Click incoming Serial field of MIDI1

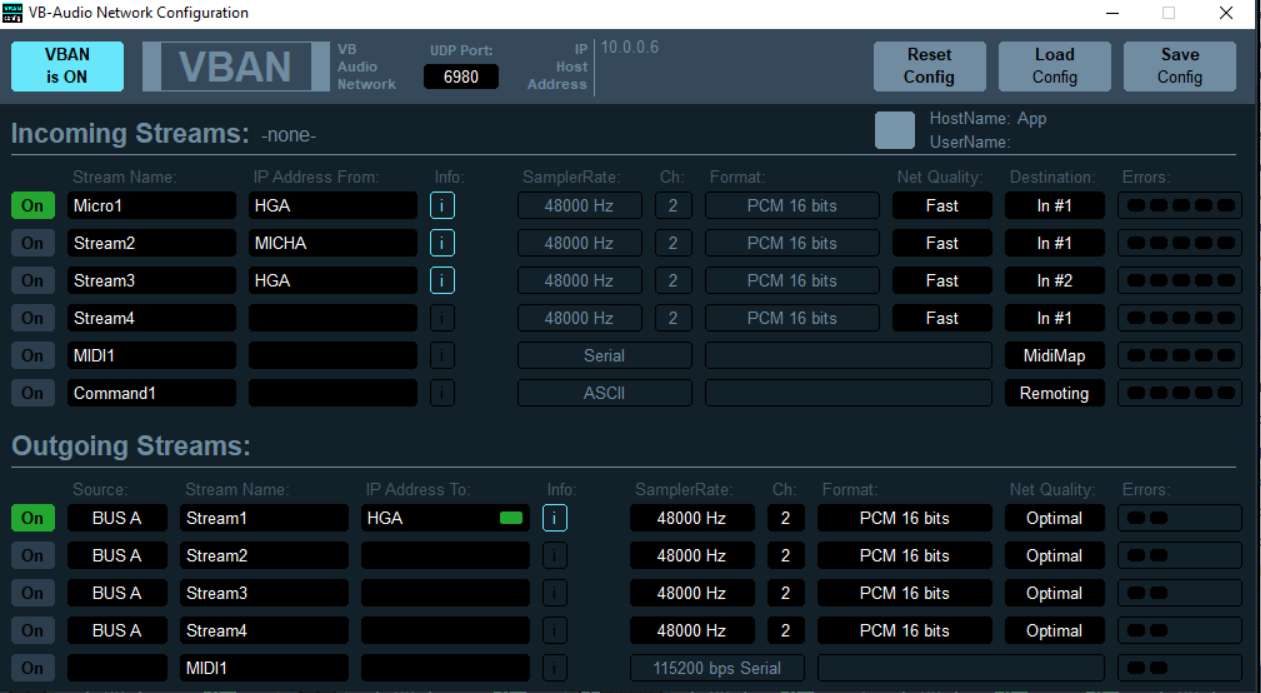tap(604, 356)
